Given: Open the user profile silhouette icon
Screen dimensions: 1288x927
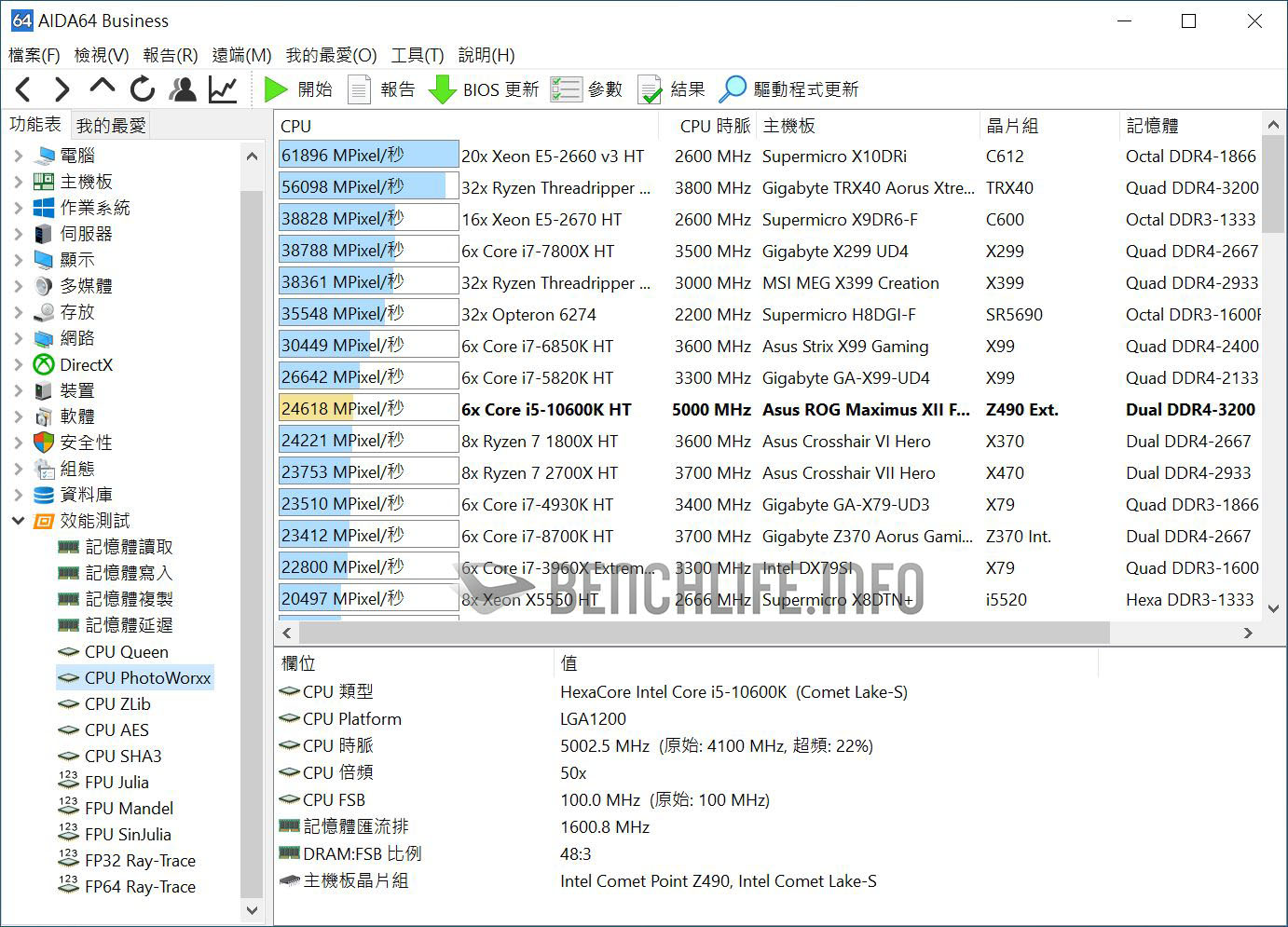Looking at the screenshot, I should (183, 89).
